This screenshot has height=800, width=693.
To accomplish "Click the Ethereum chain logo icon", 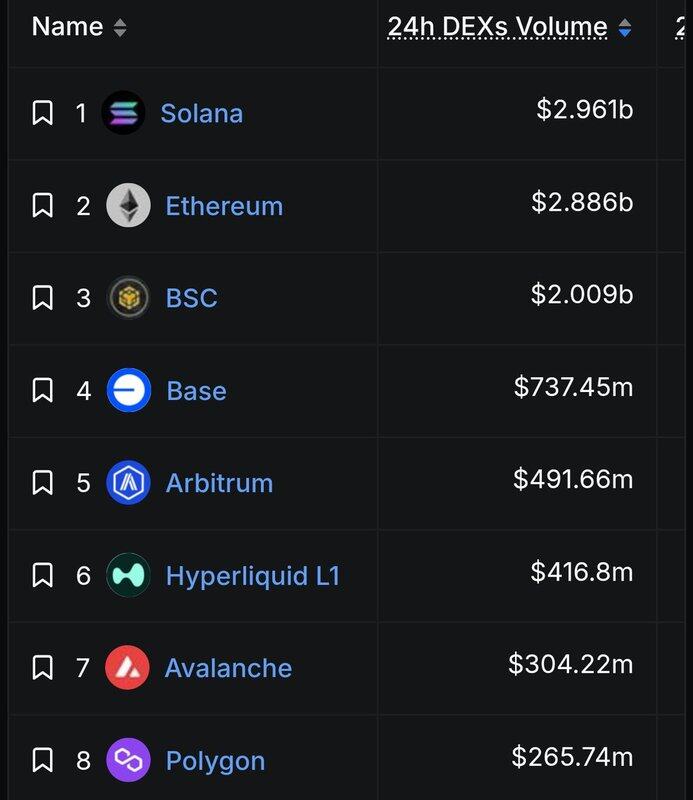I will (128, 206).
